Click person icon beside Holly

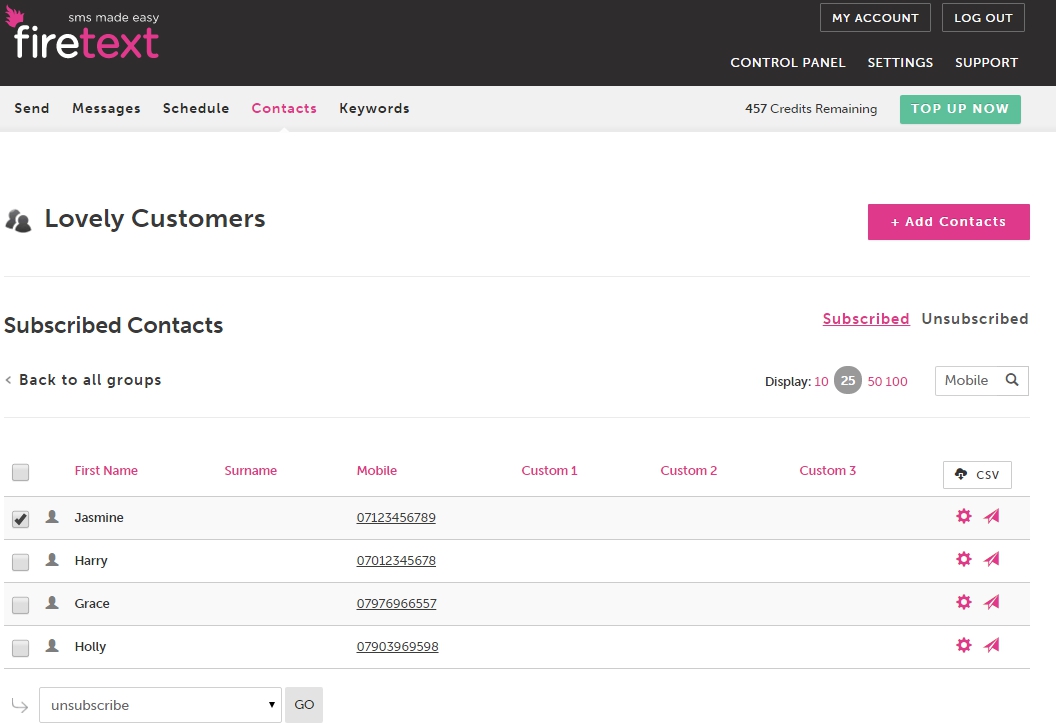[x=52, y=646]
